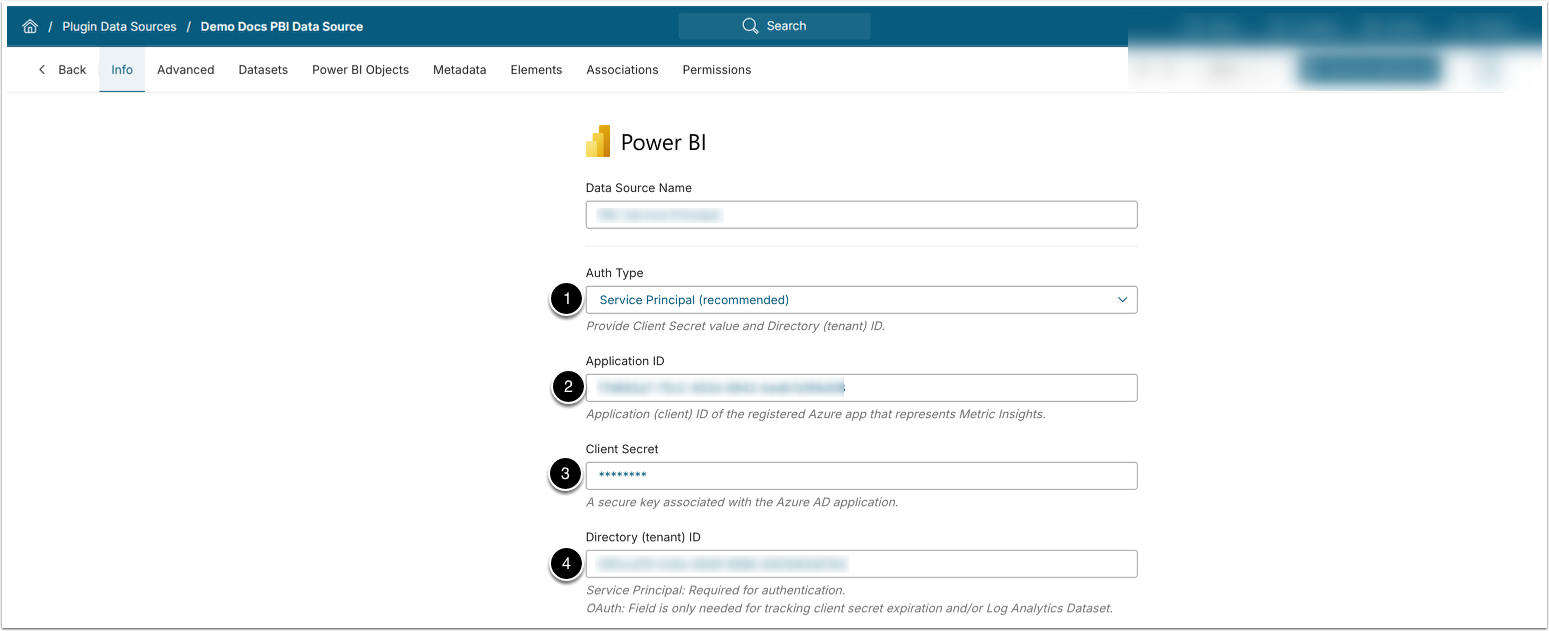Click the Auth Type dropdown arrow

point(1122,300)
